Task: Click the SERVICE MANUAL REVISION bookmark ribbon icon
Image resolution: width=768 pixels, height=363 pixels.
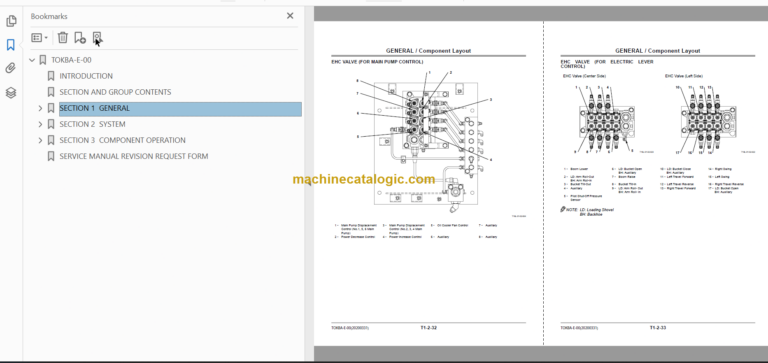Action: 50,156
